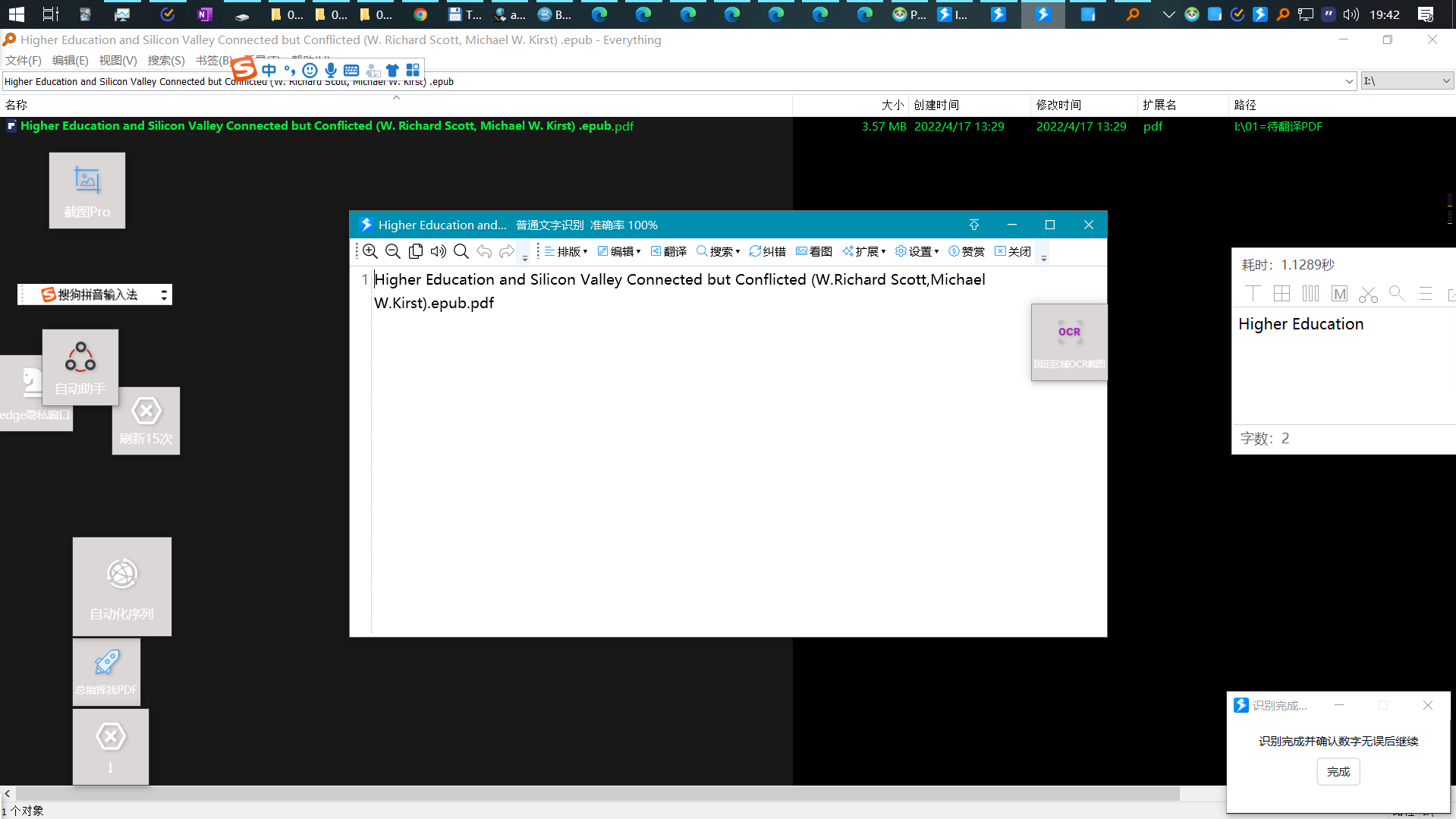Screen dimensions: 1456x819
Task: Zoom out on the OCR result text
Action: click(393, 251)
